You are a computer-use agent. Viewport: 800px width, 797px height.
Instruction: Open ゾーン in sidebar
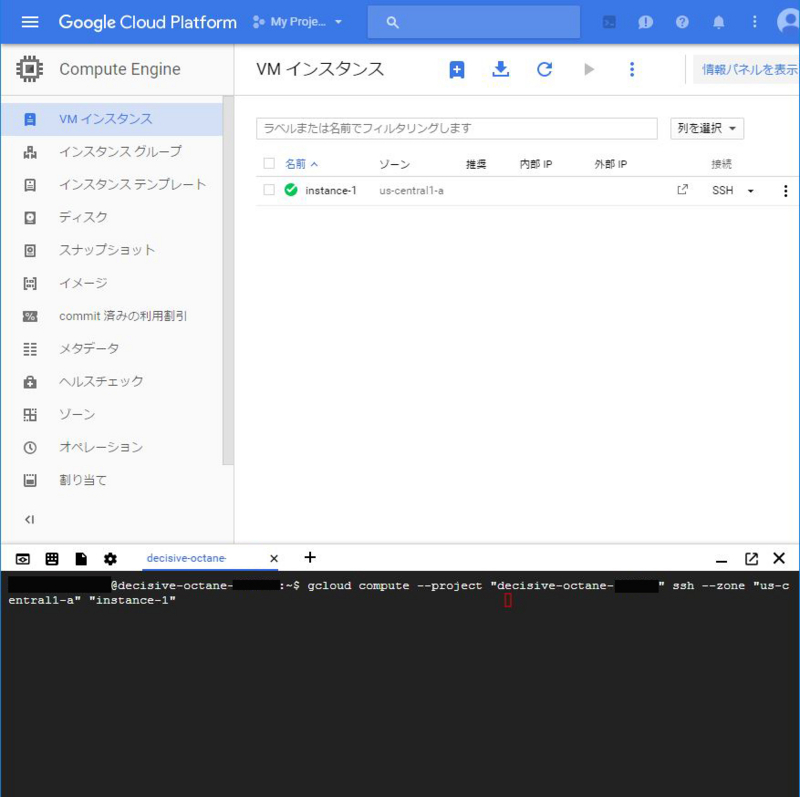point(112,414)
